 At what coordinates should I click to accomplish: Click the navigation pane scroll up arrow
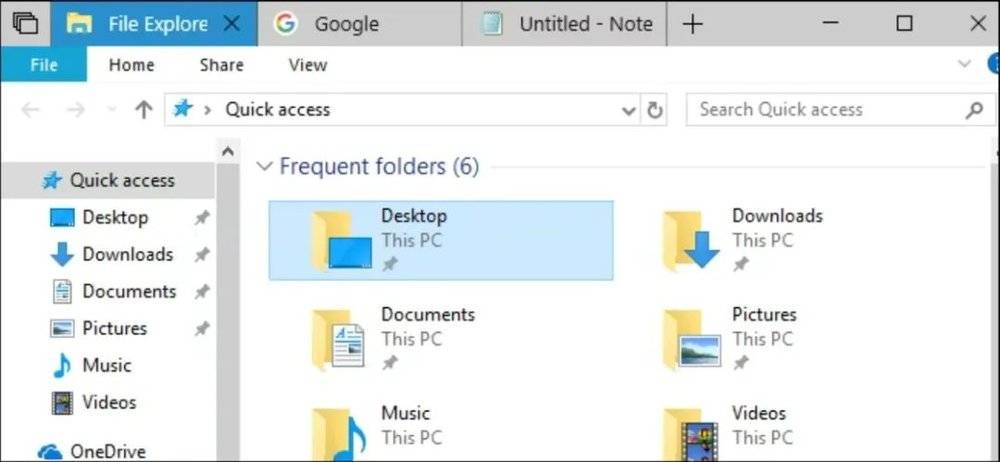[228, 152]
